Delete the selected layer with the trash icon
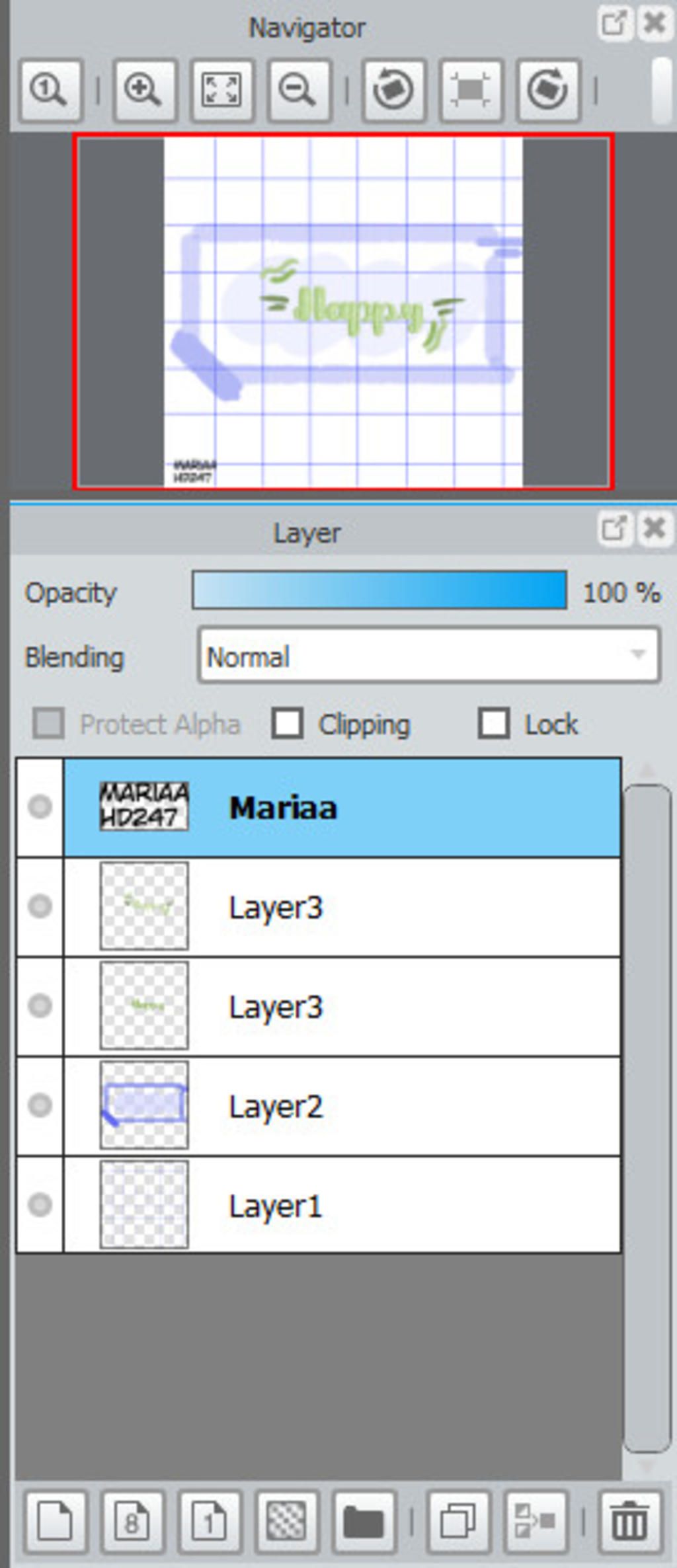The height and width of the screenshot is (1568, 677). point(629,1522)
